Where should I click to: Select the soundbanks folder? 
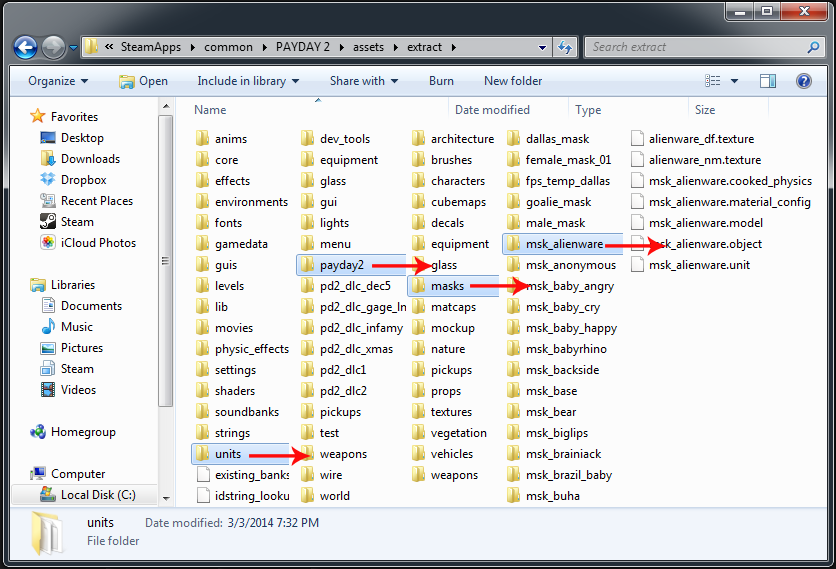coord(237,412)
